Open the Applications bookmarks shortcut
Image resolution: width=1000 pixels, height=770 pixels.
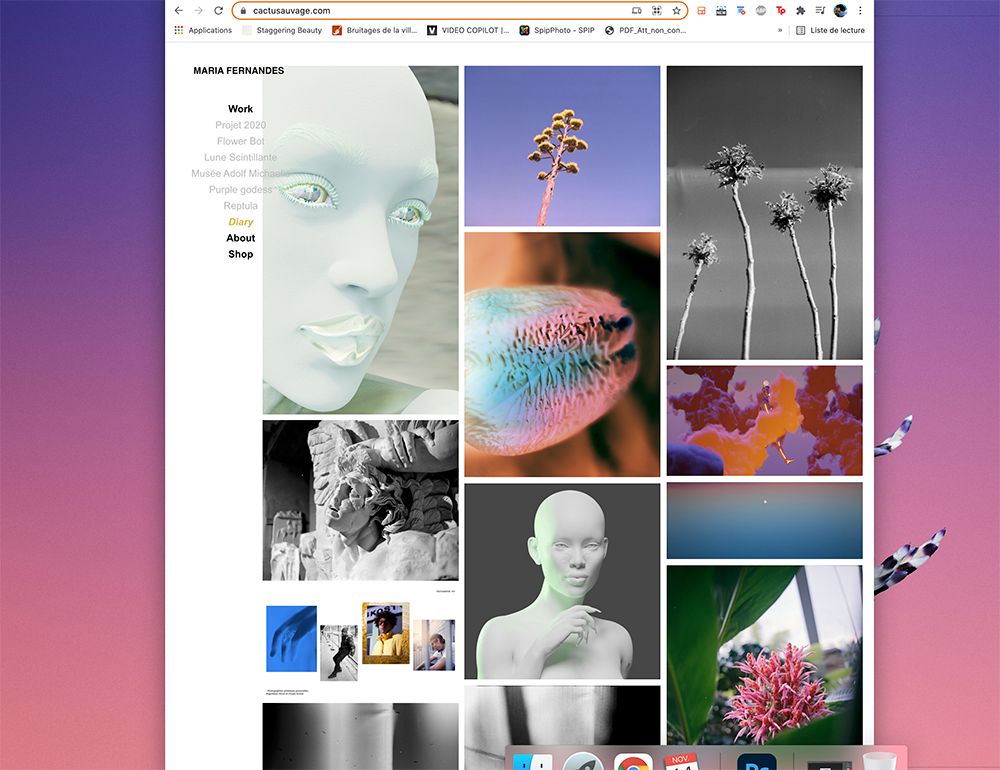click(203, 30)
